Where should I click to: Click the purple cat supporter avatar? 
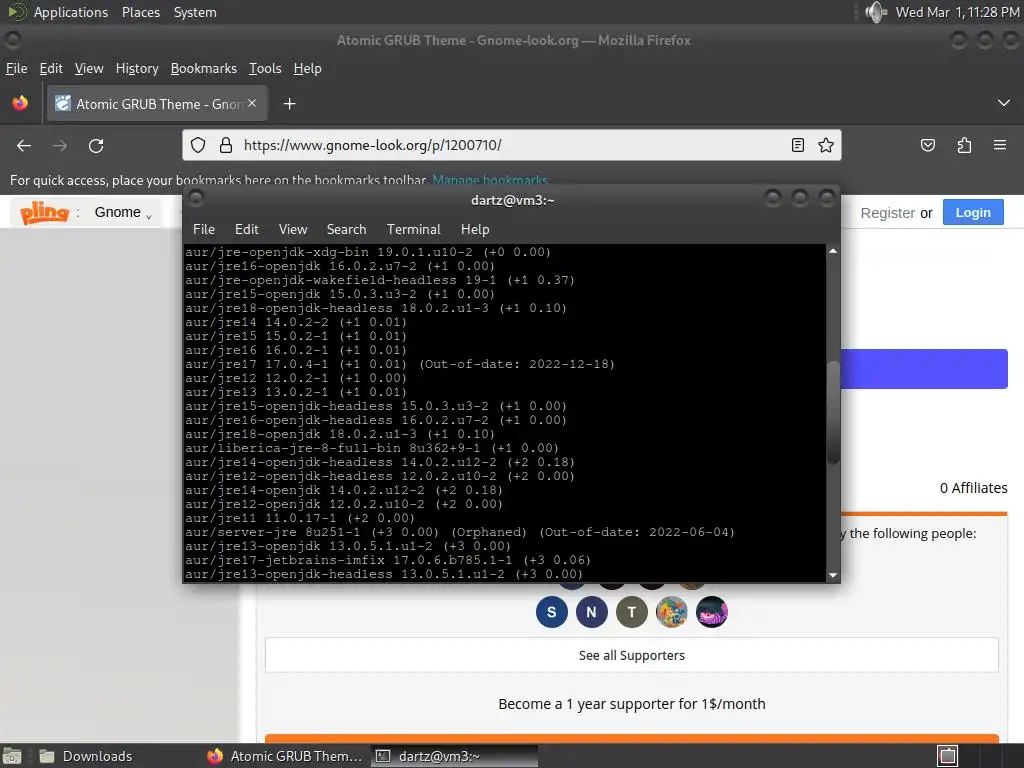pyautogui.click(x=712, y=612)
